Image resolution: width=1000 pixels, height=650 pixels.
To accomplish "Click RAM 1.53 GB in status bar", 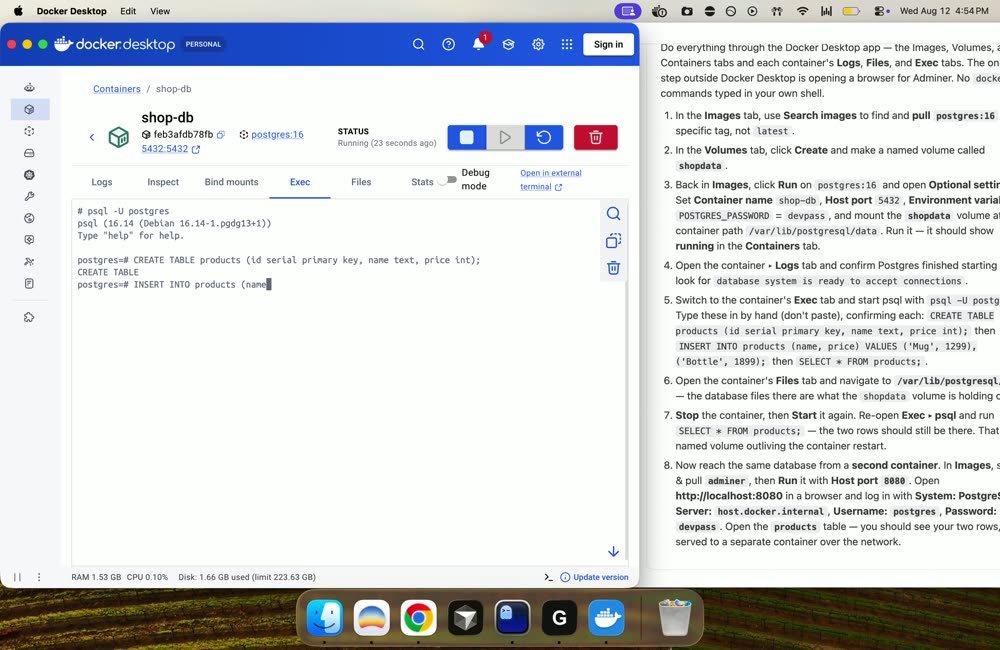I will [96, 577].
